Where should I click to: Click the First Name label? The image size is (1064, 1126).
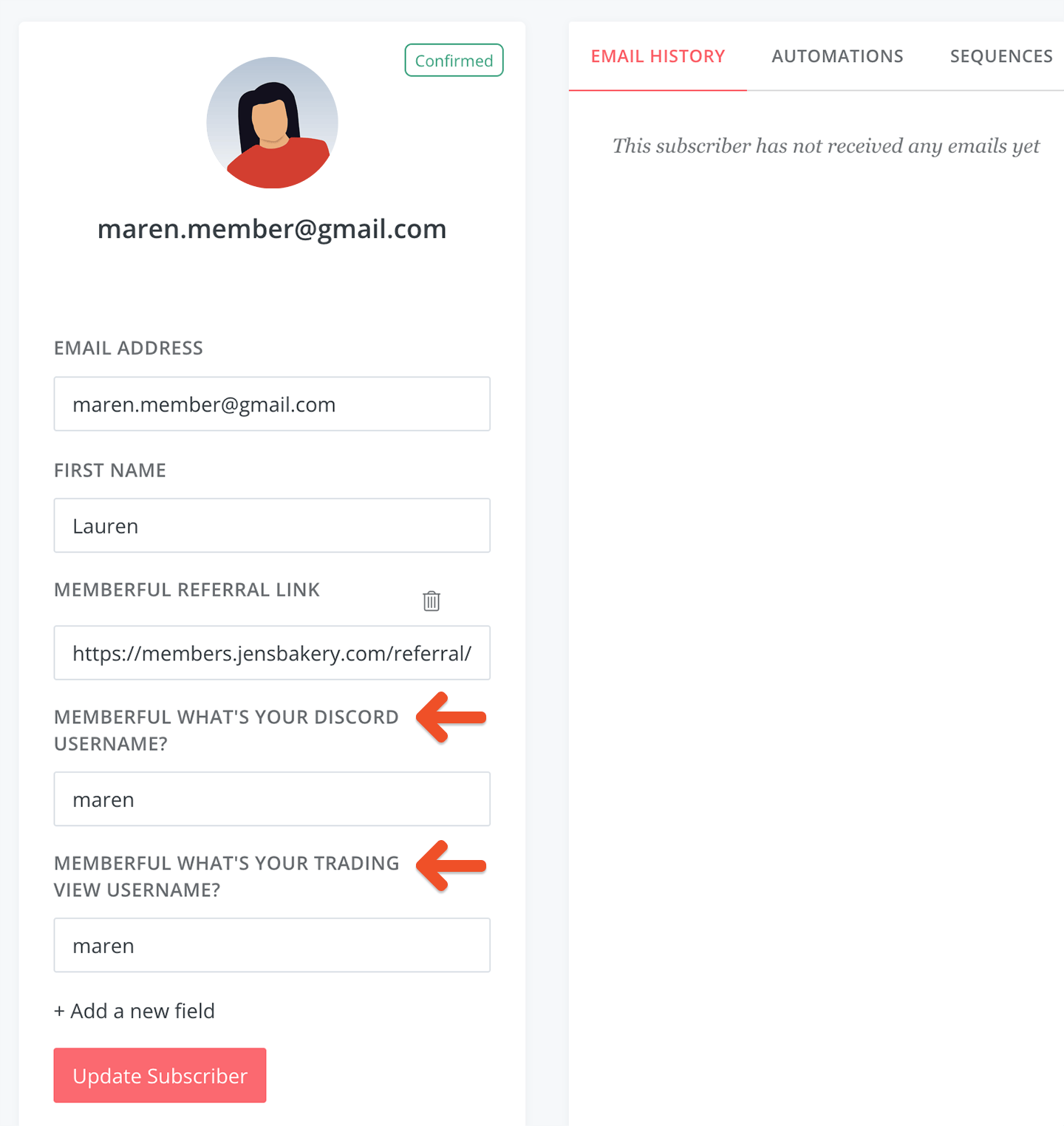(110, 471)
